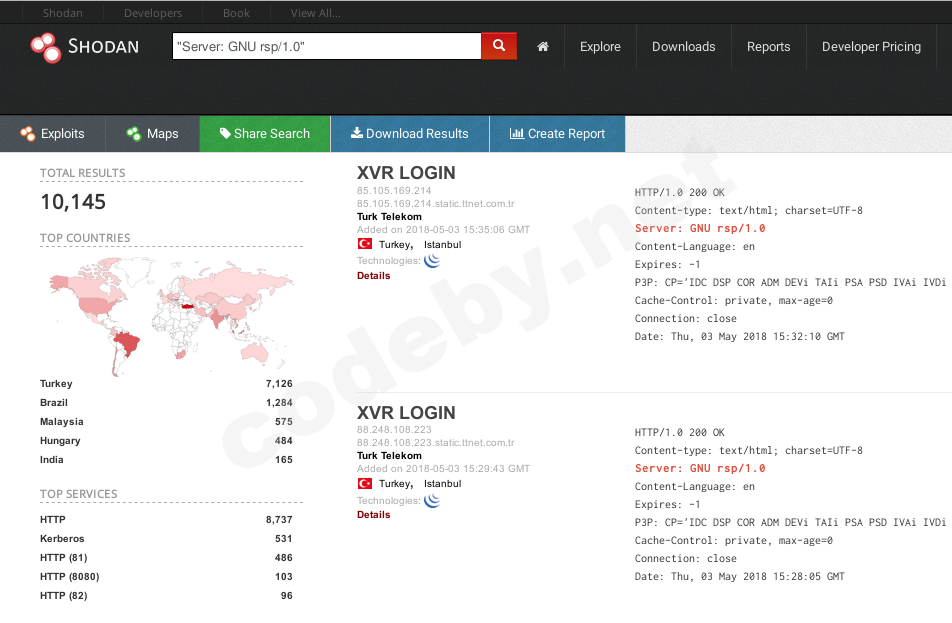This screenshot has width=952, height=623.
Task: Click the Shodan logo
Action: pyautogui.click(x=85, y=47)
